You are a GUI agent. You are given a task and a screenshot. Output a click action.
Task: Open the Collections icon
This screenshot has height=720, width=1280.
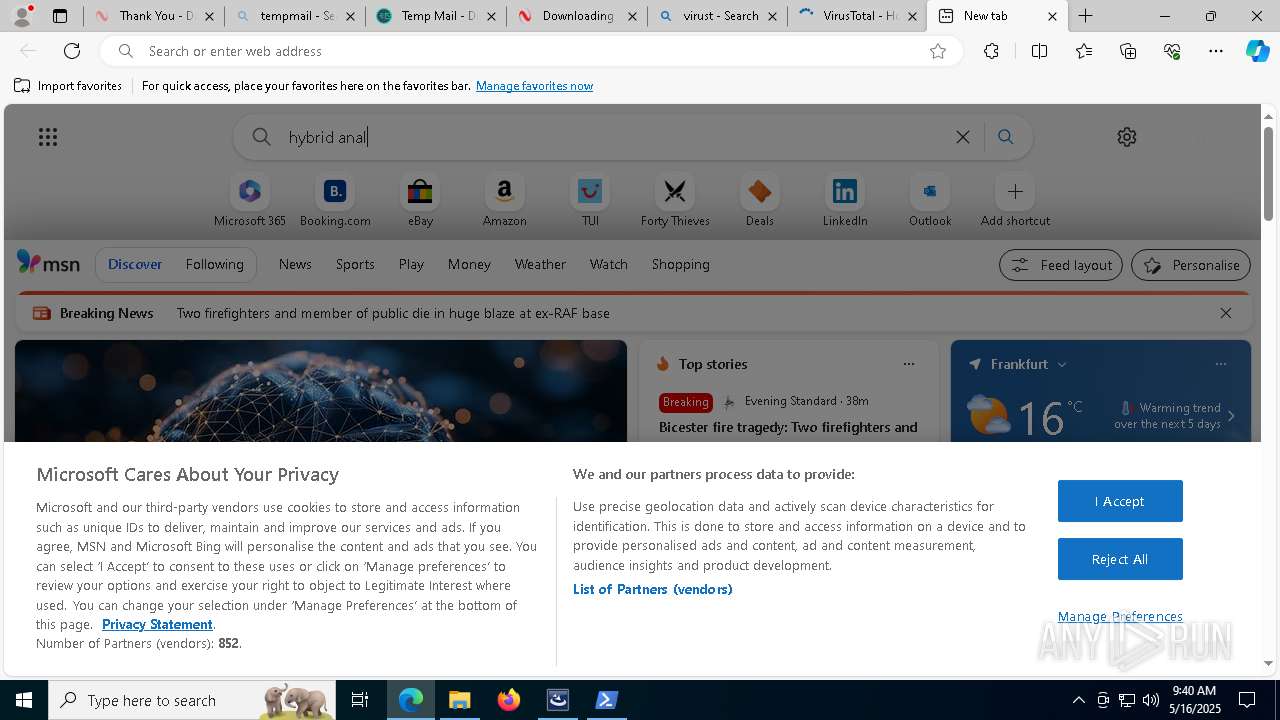[x=1128, y=51]
